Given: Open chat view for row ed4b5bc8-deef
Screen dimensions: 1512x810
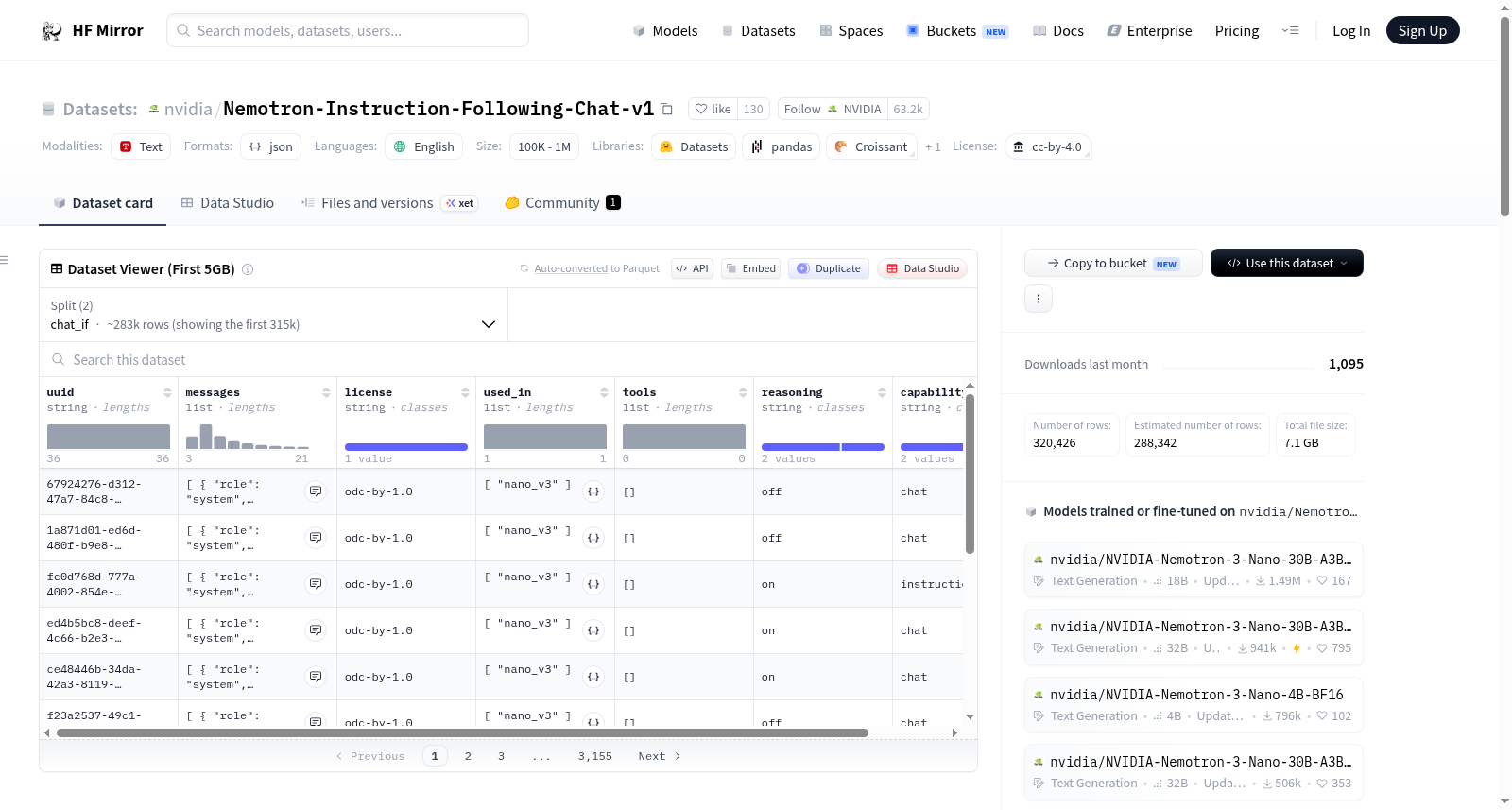Looking at the screenshot, I should [316, 630].
